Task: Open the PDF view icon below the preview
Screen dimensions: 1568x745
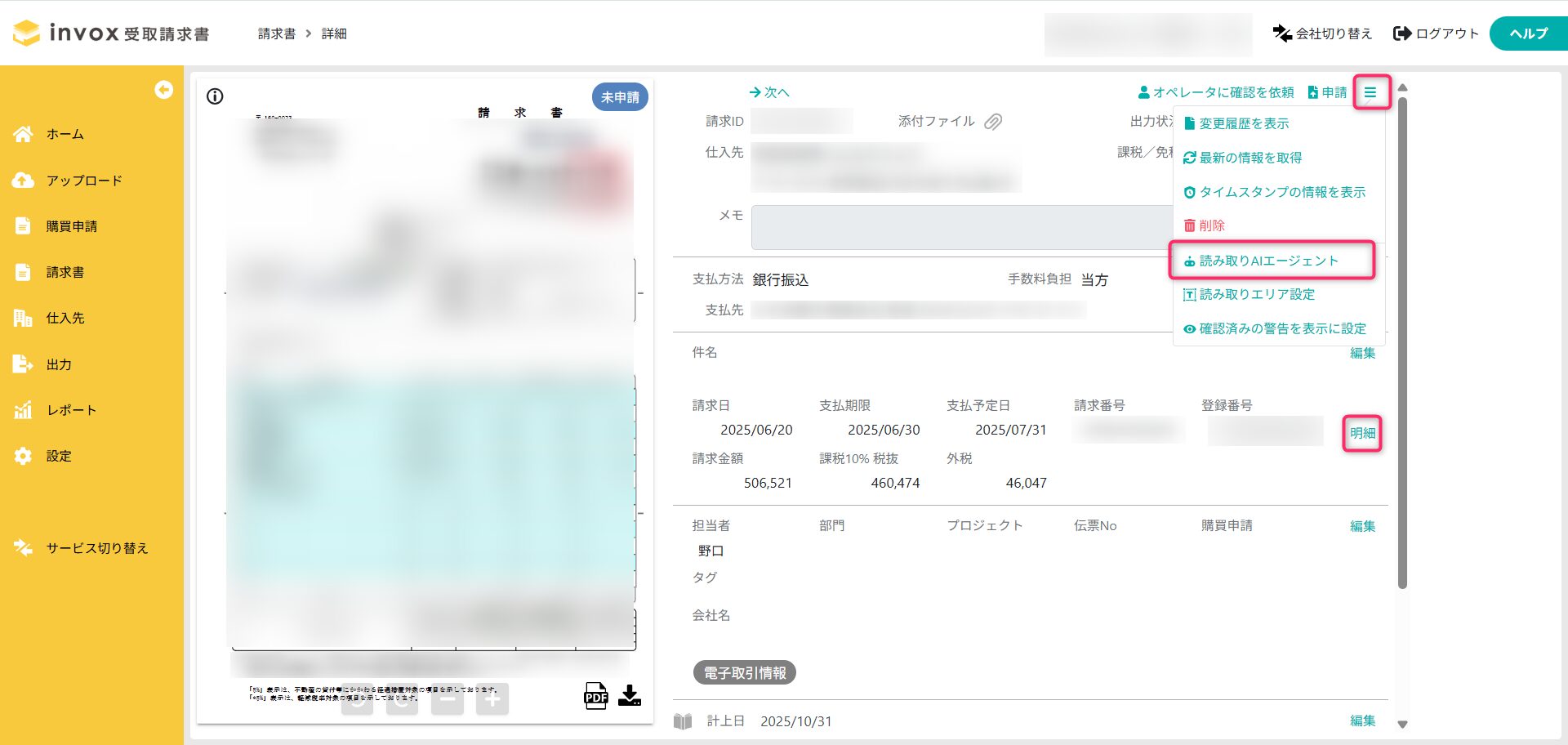Action: 595,695
